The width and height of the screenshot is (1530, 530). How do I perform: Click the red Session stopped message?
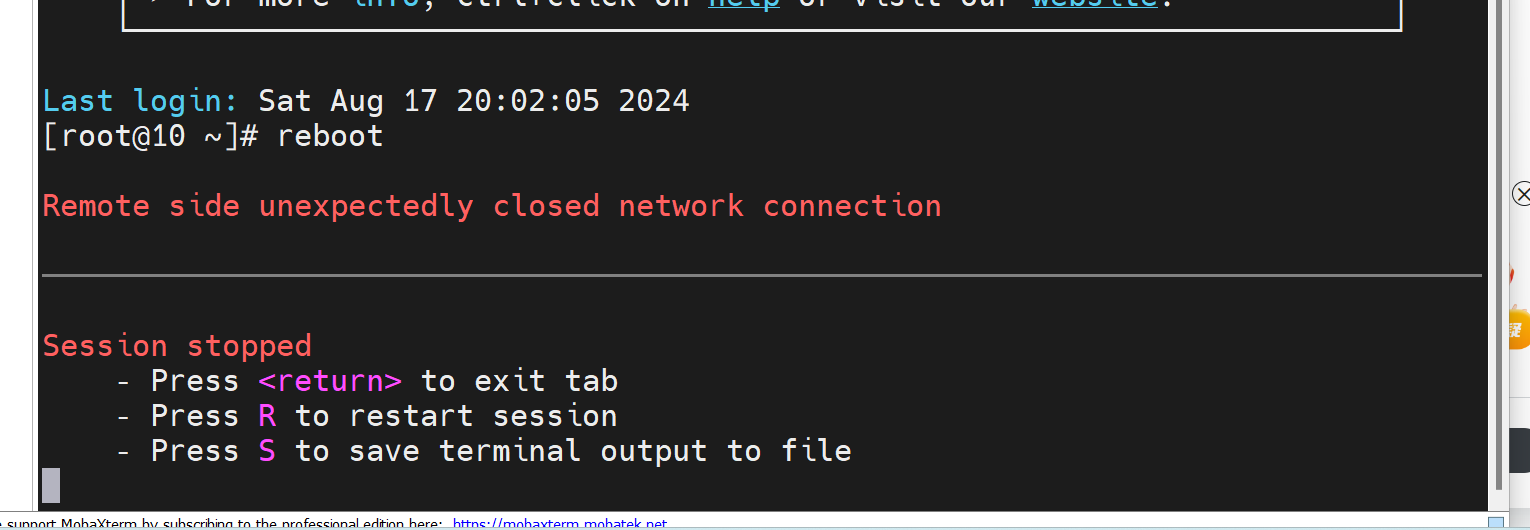(177, 346)
